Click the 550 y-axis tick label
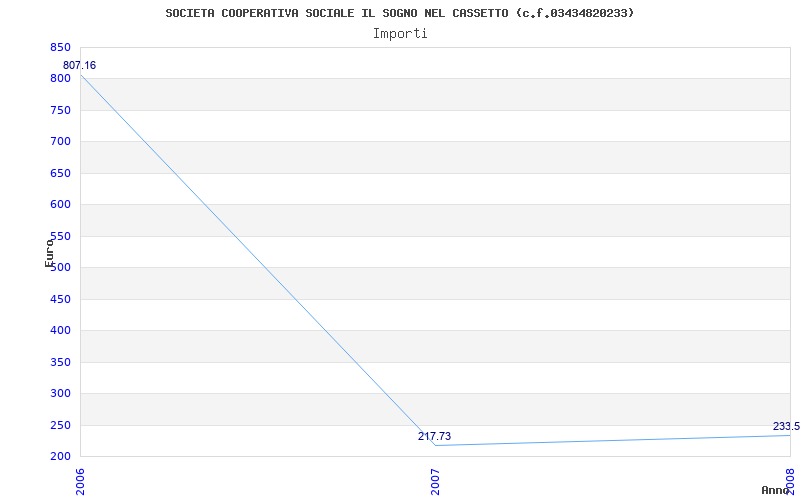 click(x=60, y=236)
